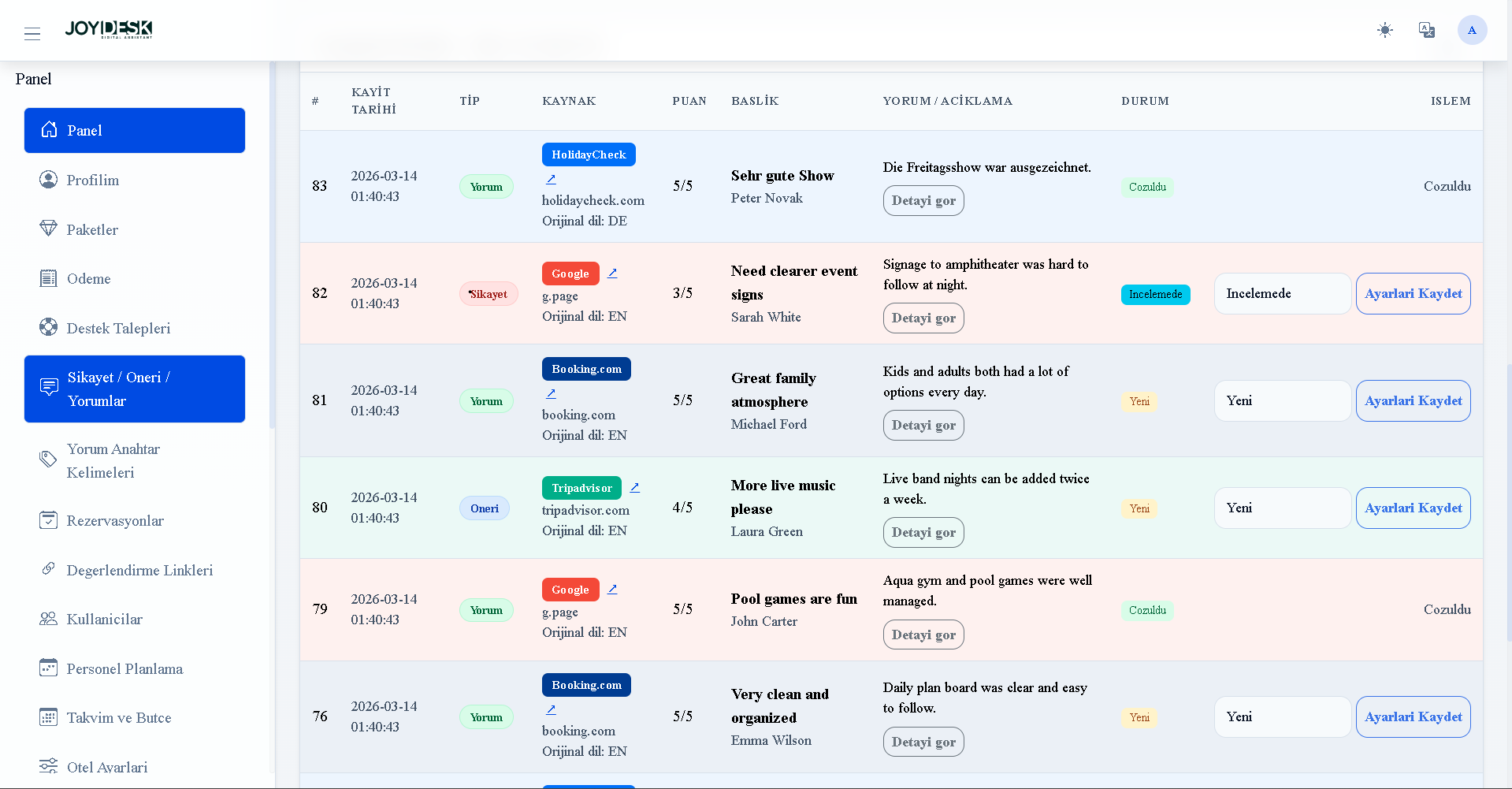This screenshot has height=789, width=1512.
Task: Select Rezervasyonlar in the sidebar
Action: 115,520
